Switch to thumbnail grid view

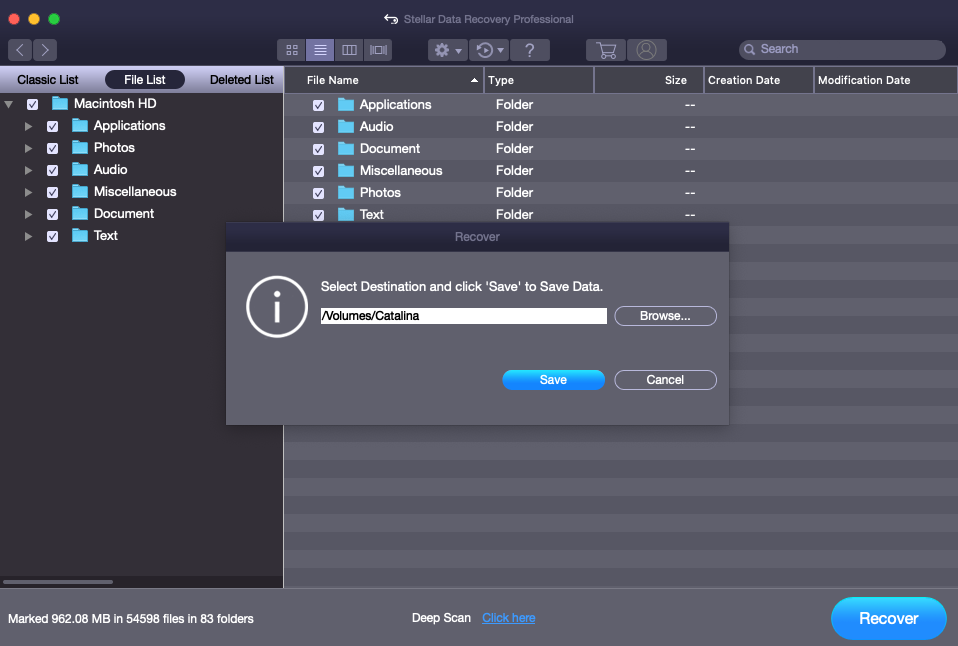coord(291,50)
